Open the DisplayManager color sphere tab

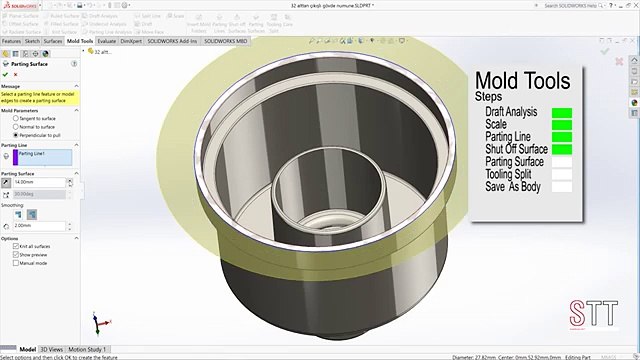click(45, 54)
